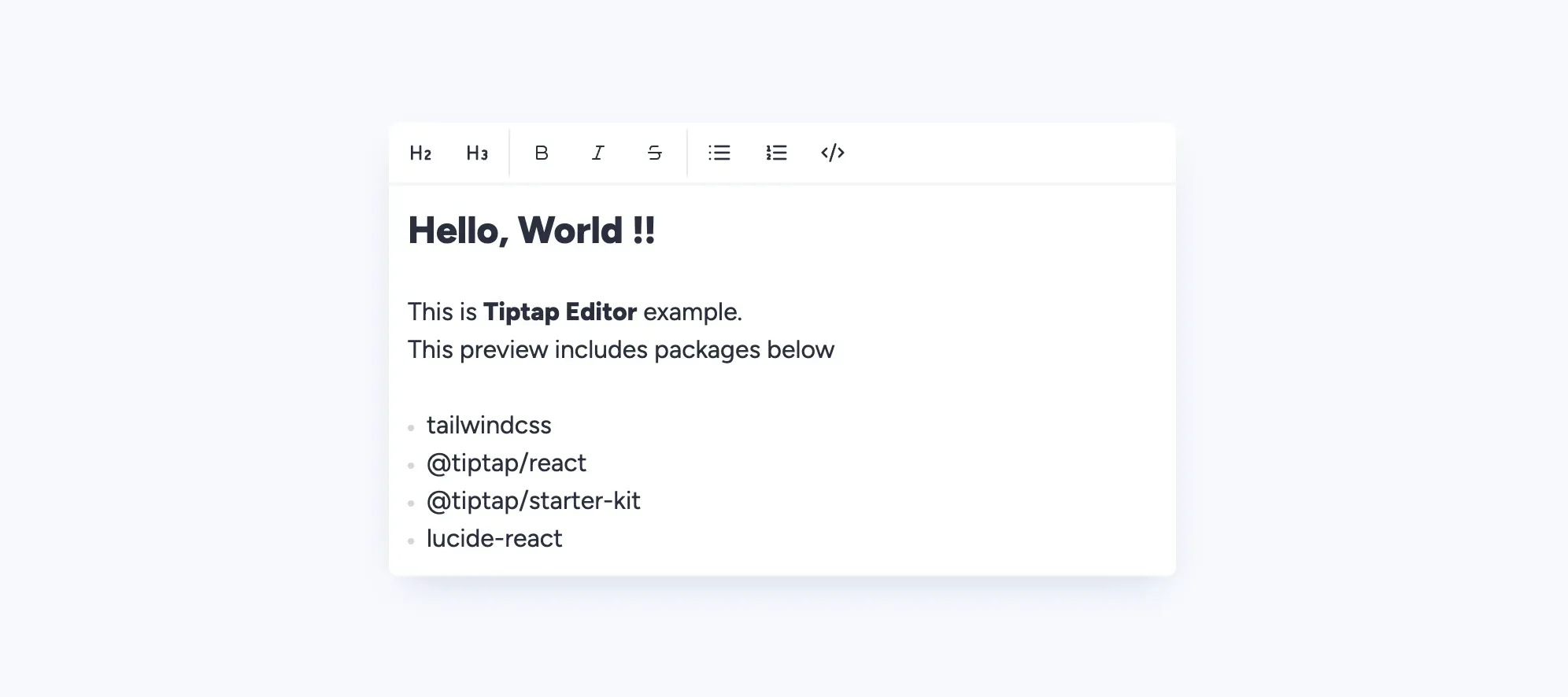The height and width of the screenshot is (697, 1568).
Task: Click the words "This is" in the first paragraph
Action: coord(442,312)
